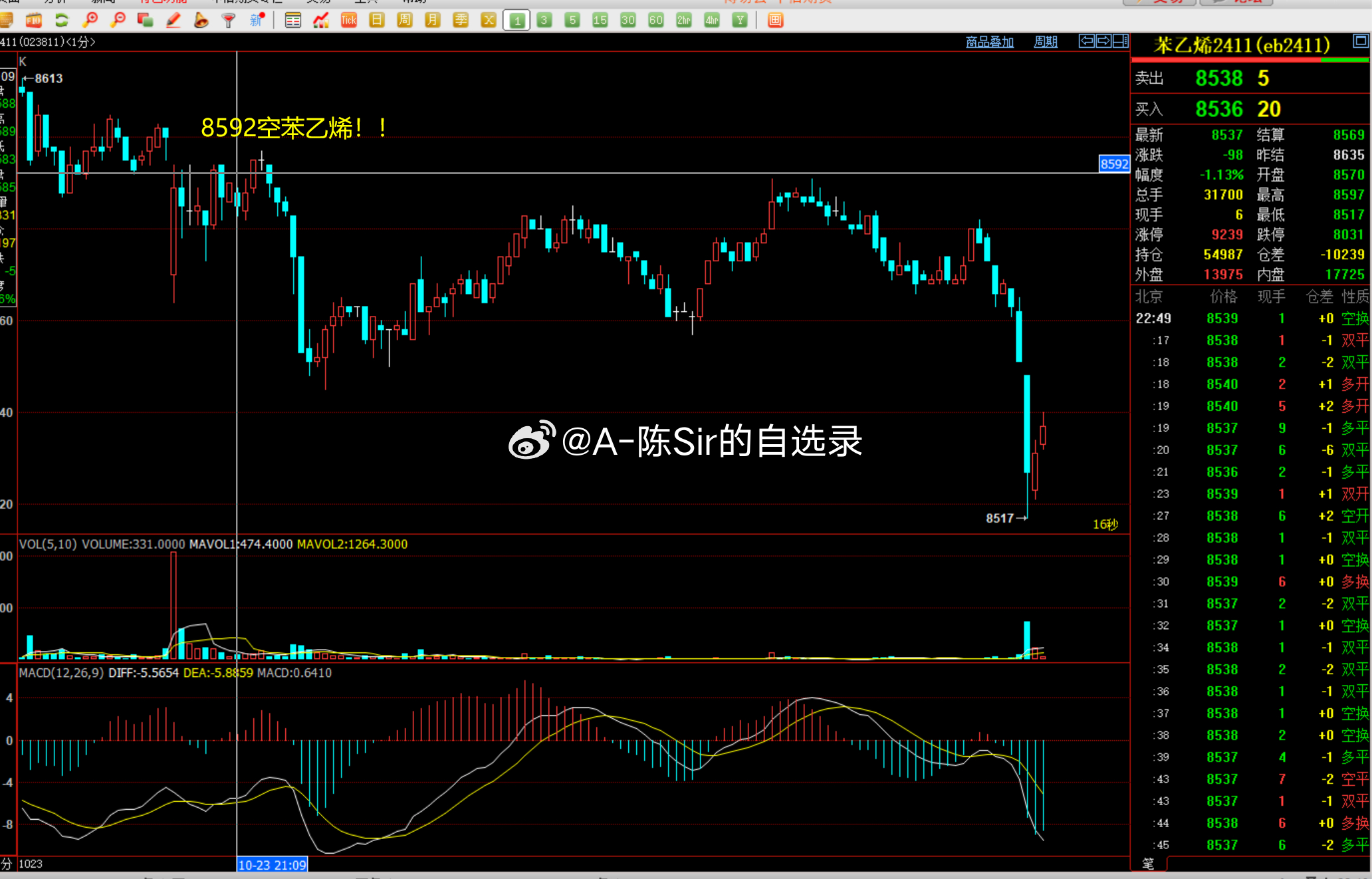Open the bell price alert icon

coord(201,20)
